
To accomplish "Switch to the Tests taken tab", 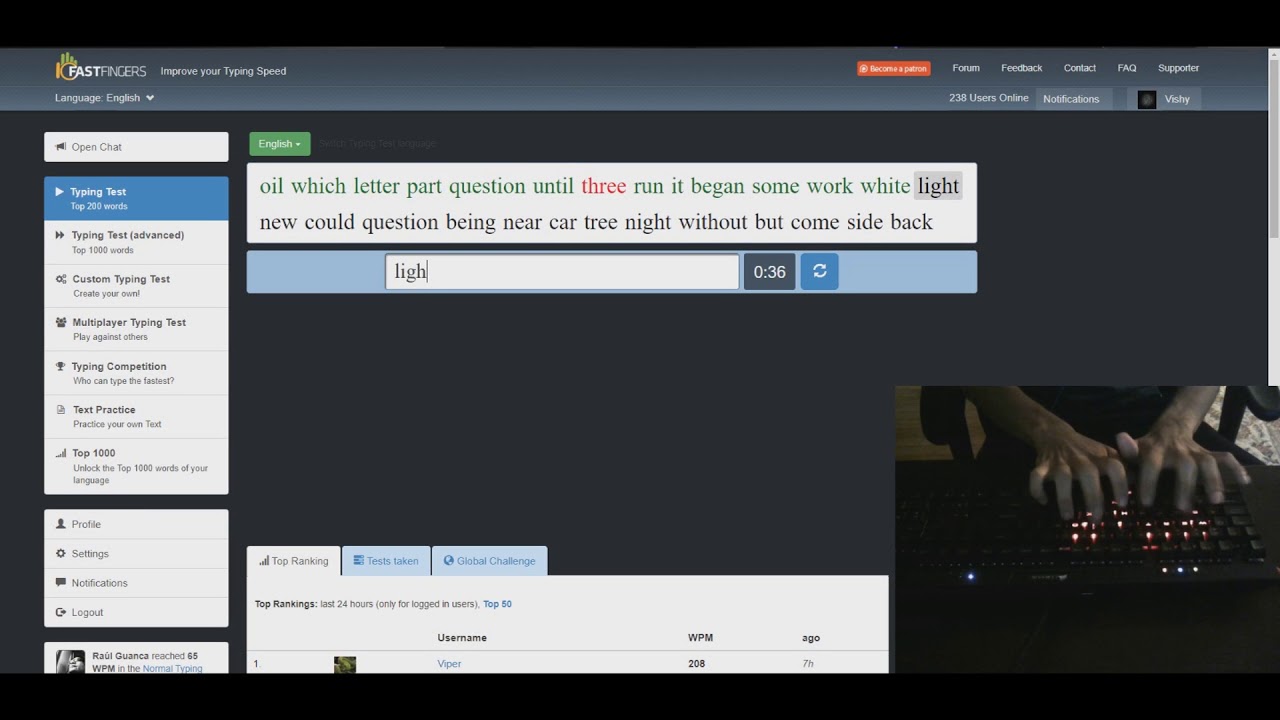I will pyautogui.click(x=386, y=561).
